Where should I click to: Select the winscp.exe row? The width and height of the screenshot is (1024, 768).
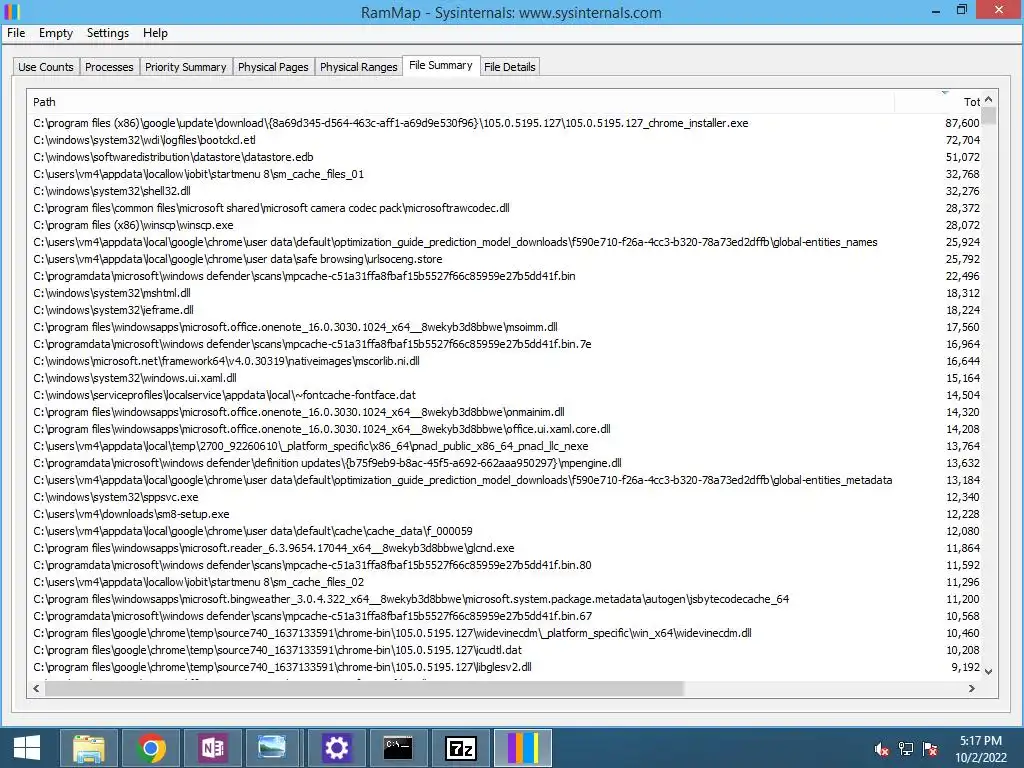(506, 225)
